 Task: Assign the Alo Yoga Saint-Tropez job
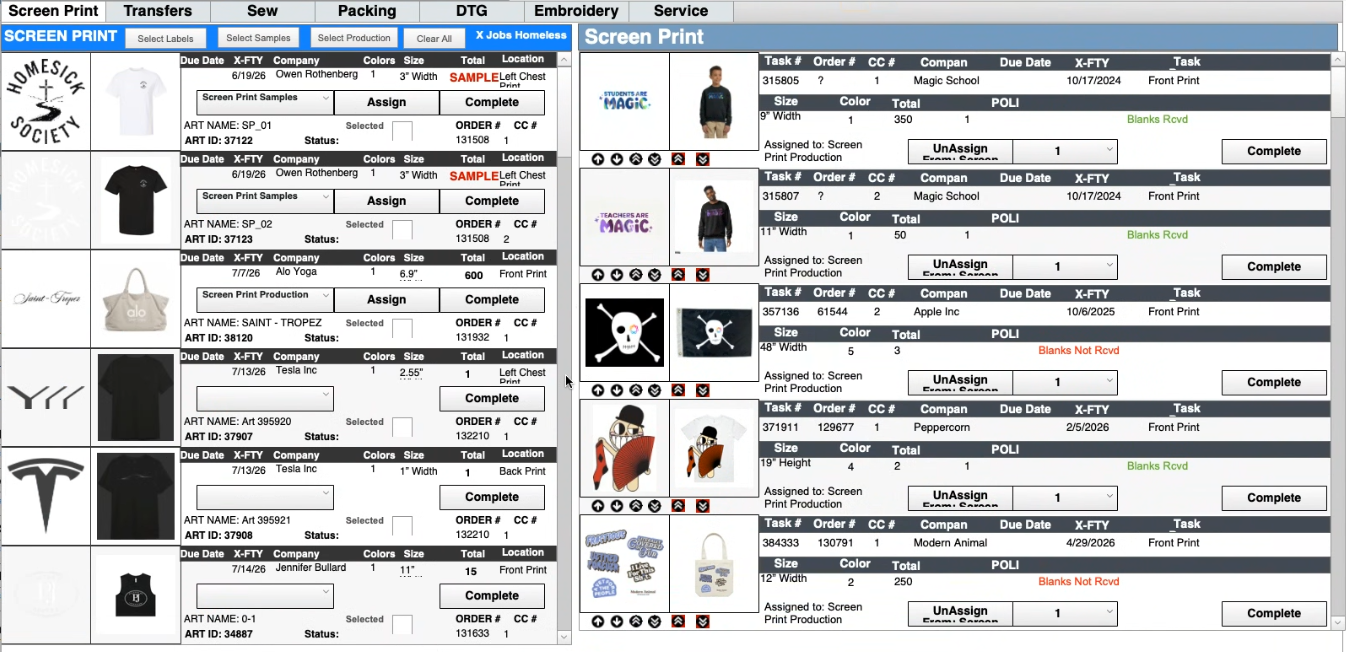386,299
